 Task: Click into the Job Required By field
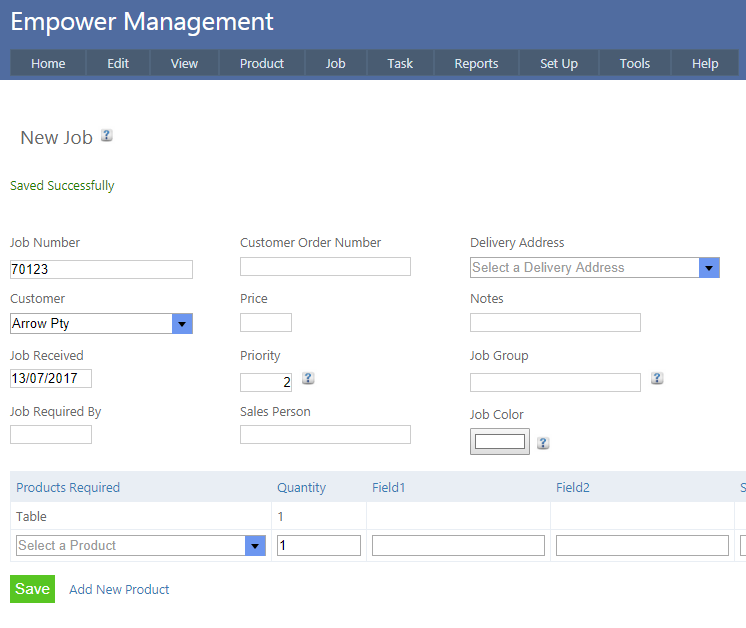pyautogui.click(x=51, y=435)
